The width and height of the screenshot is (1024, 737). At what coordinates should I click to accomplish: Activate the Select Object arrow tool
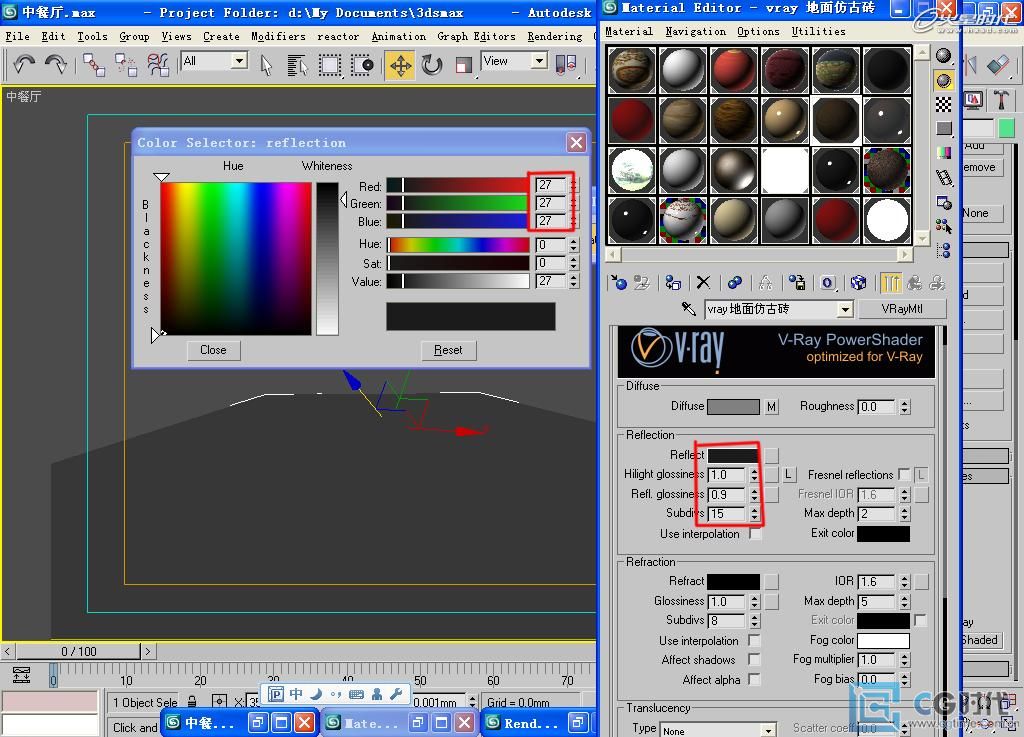tap(266, 65)
